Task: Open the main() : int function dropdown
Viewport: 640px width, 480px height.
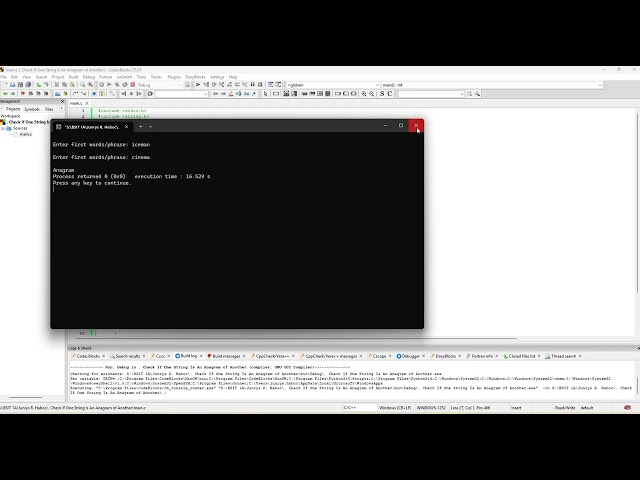Action: (492, 85)
